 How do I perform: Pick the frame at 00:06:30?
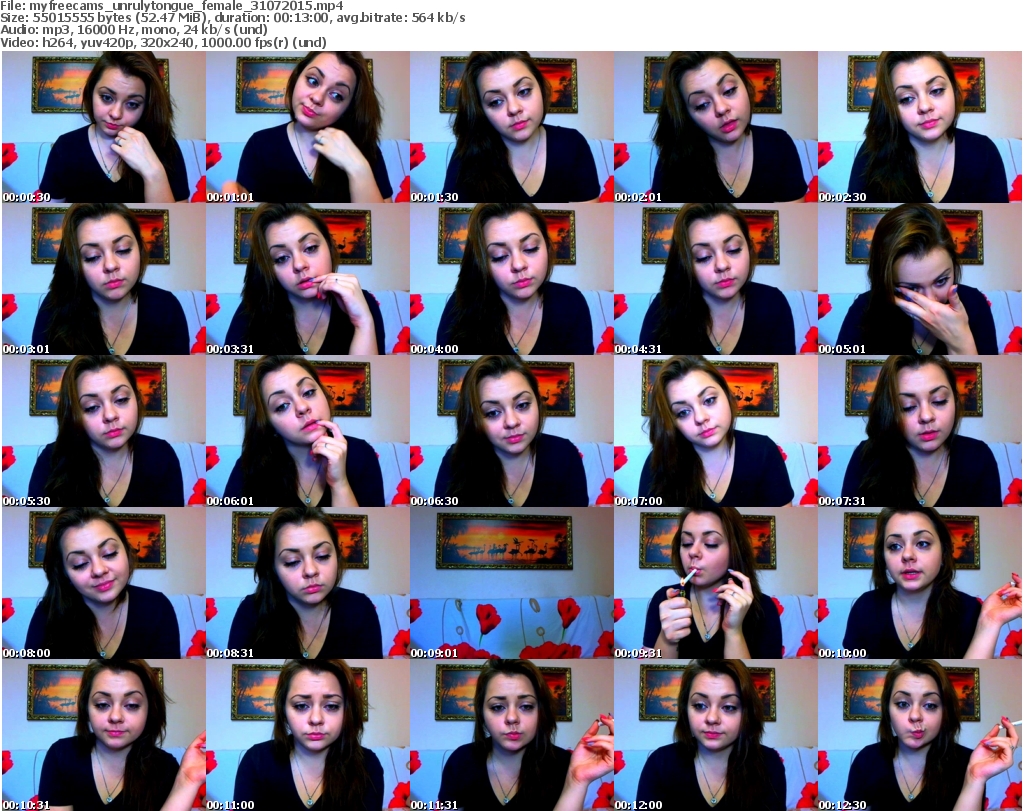pos(511,432)
